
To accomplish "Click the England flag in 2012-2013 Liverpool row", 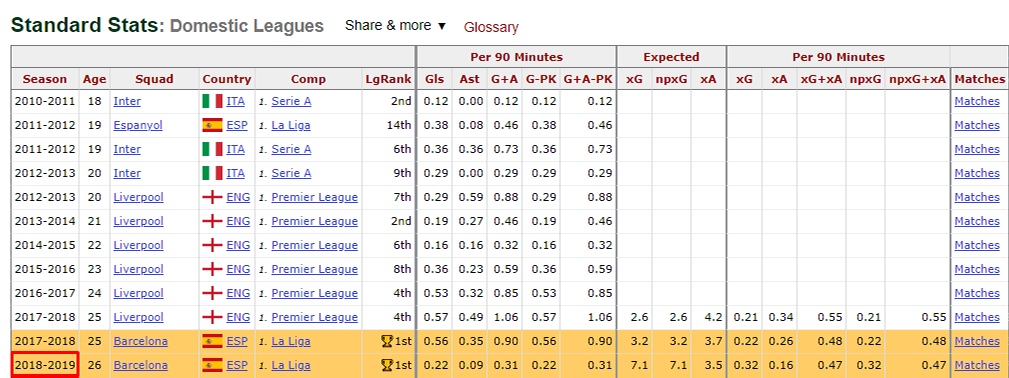I will coord(212,197).
